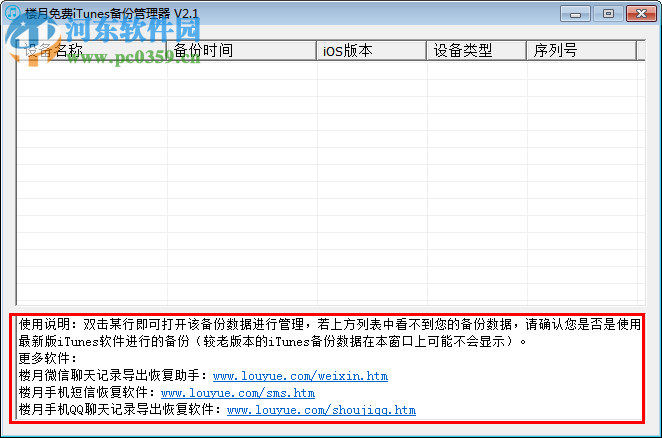Minimize the 楼月免费iTunes备份管理器 window
This screenshot has height=438, width=662.
tap(575, 14)
